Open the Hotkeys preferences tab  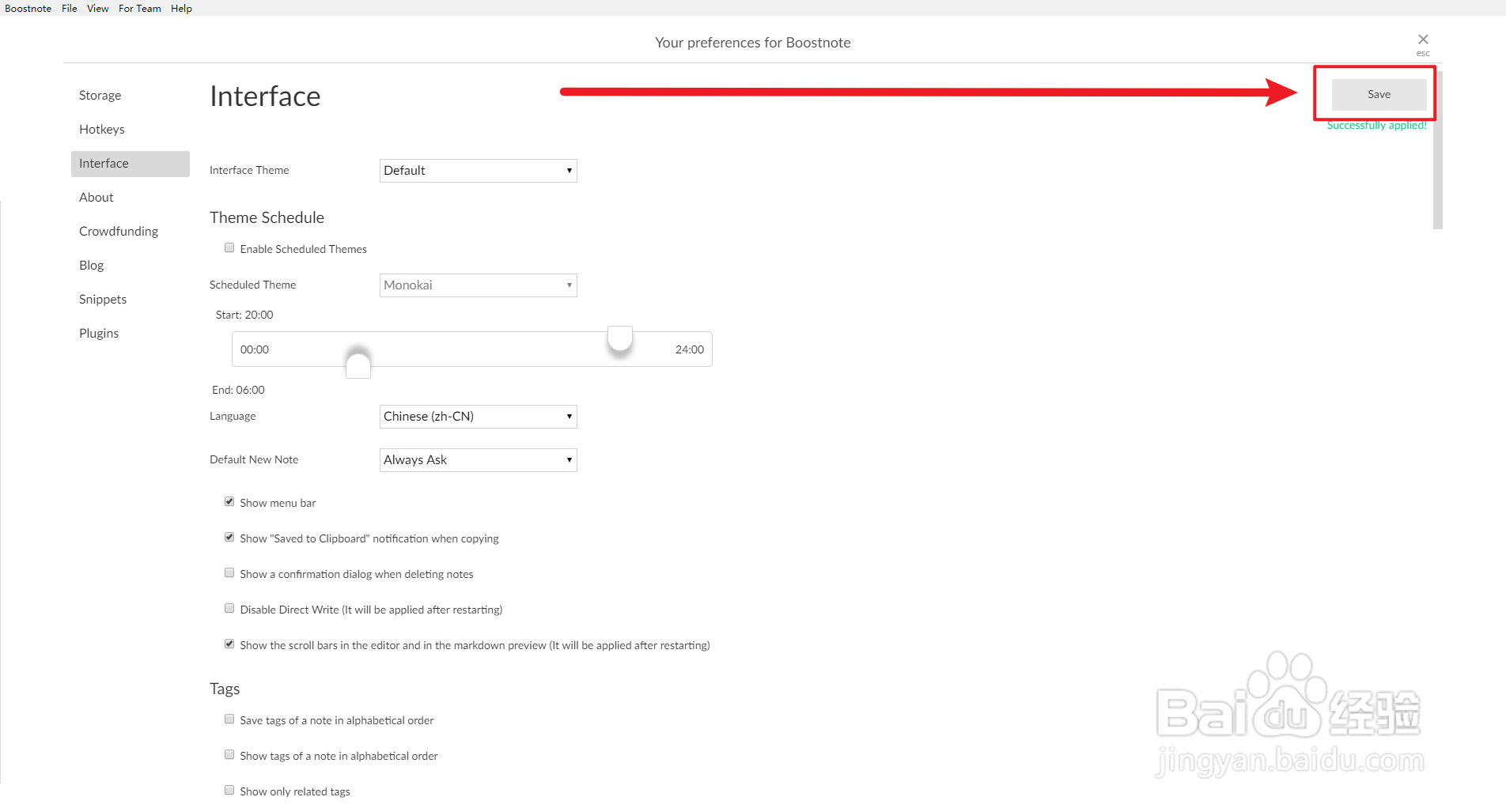tap(131, 130)
